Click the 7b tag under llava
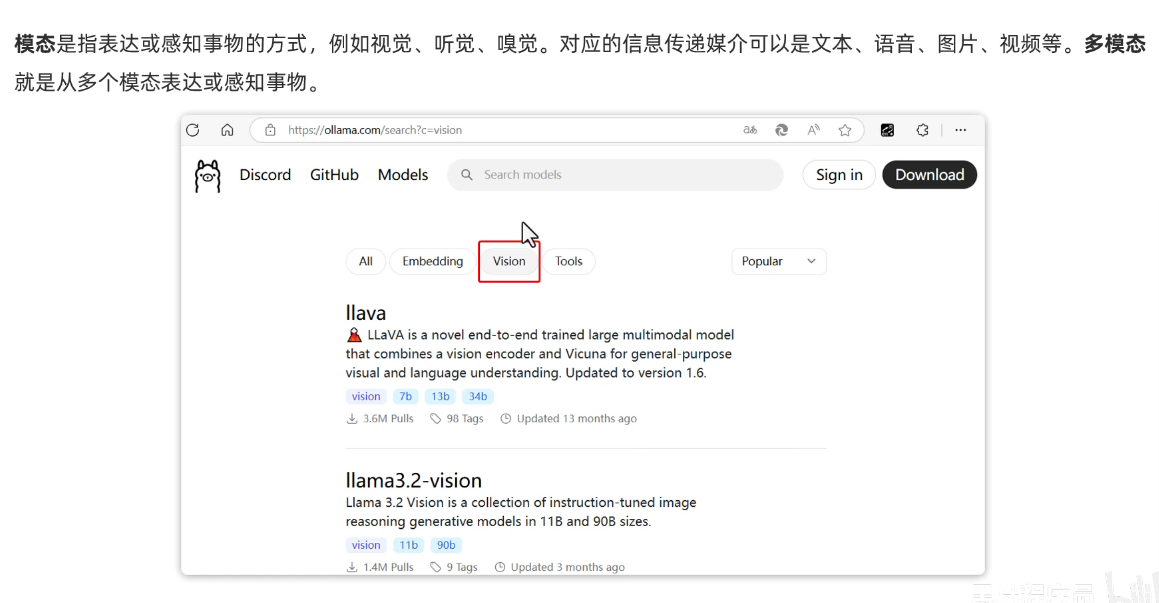The image size is (1159, 603). [405, 397]
